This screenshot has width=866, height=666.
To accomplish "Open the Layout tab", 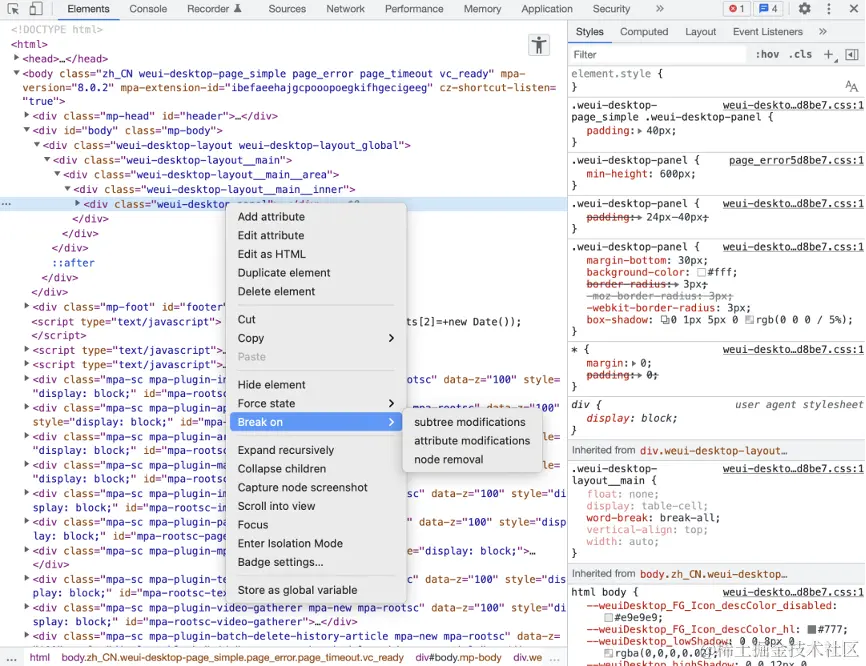I will click(x=700, y=31).
